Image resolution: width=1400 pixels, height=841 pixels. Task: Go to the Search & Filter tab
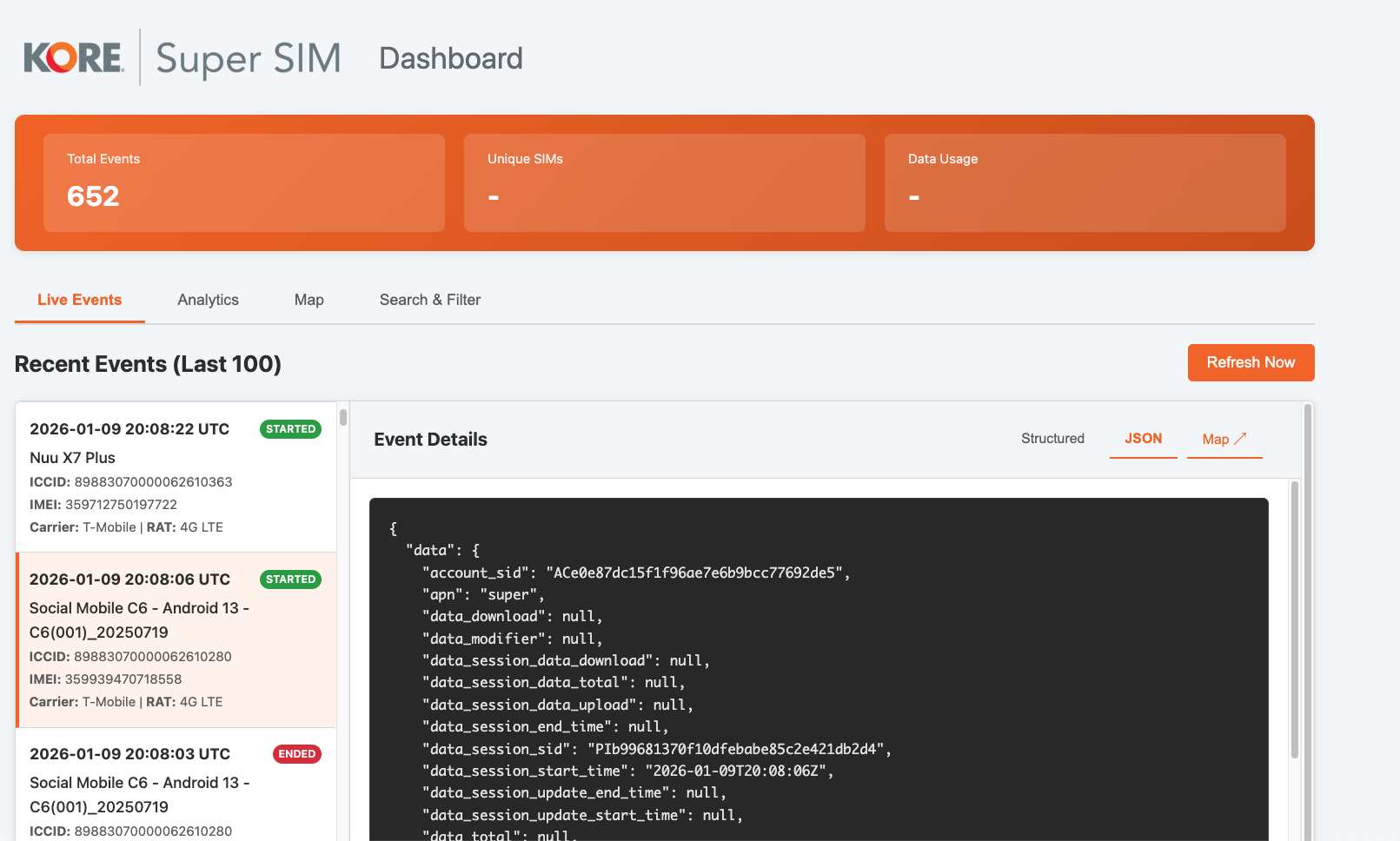(x=429, y=300)
